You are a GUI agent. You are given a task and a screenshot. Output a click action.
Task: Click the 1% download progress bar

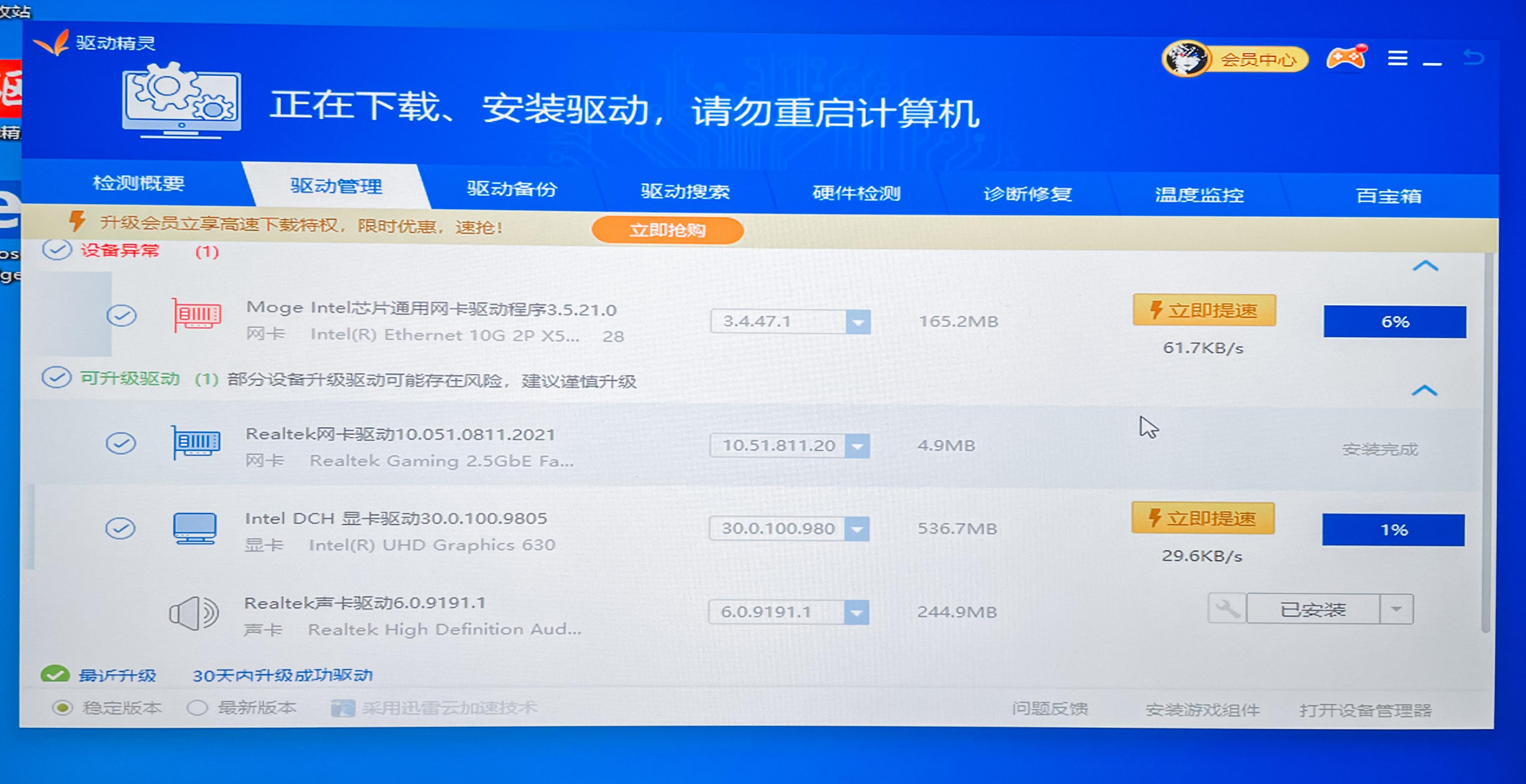[1394, 530]
